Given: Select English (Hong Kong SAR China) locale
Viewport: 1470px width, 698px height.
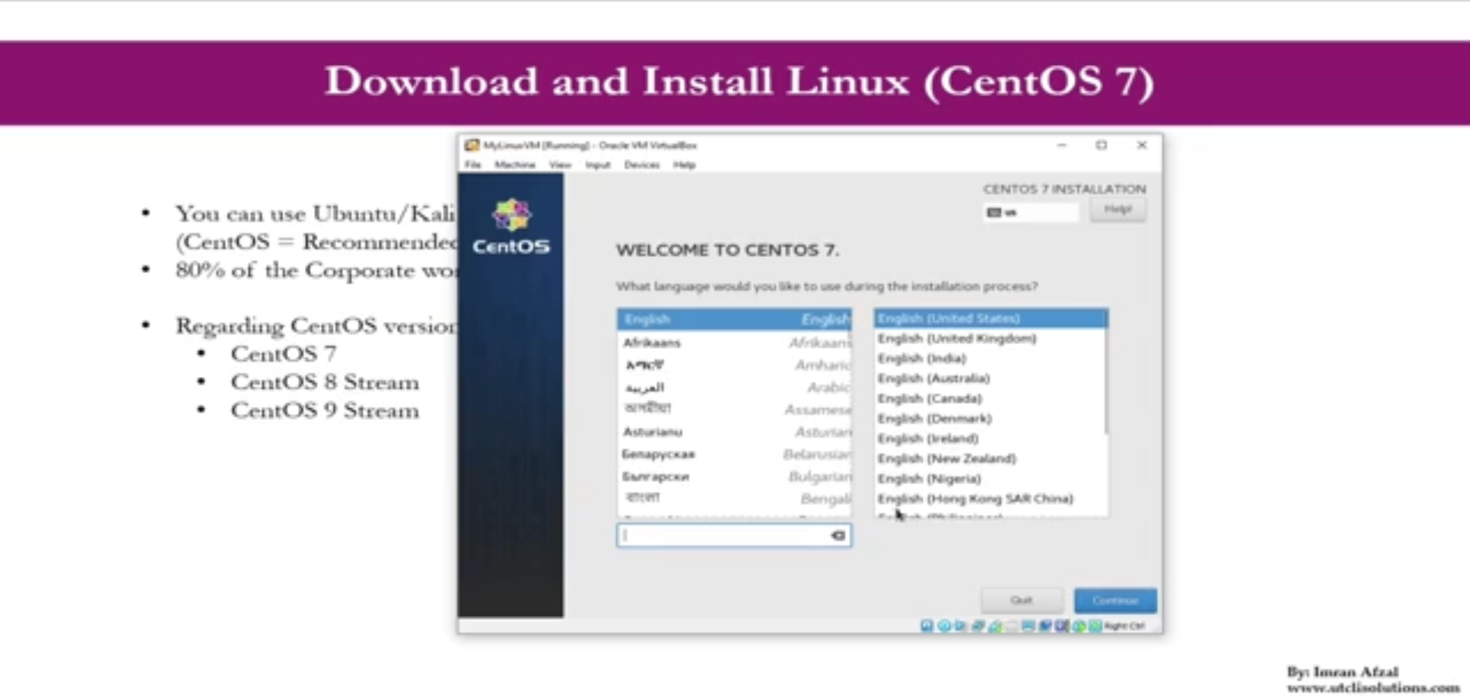Looking at the screenshot, I should click(x=990, y=498).
